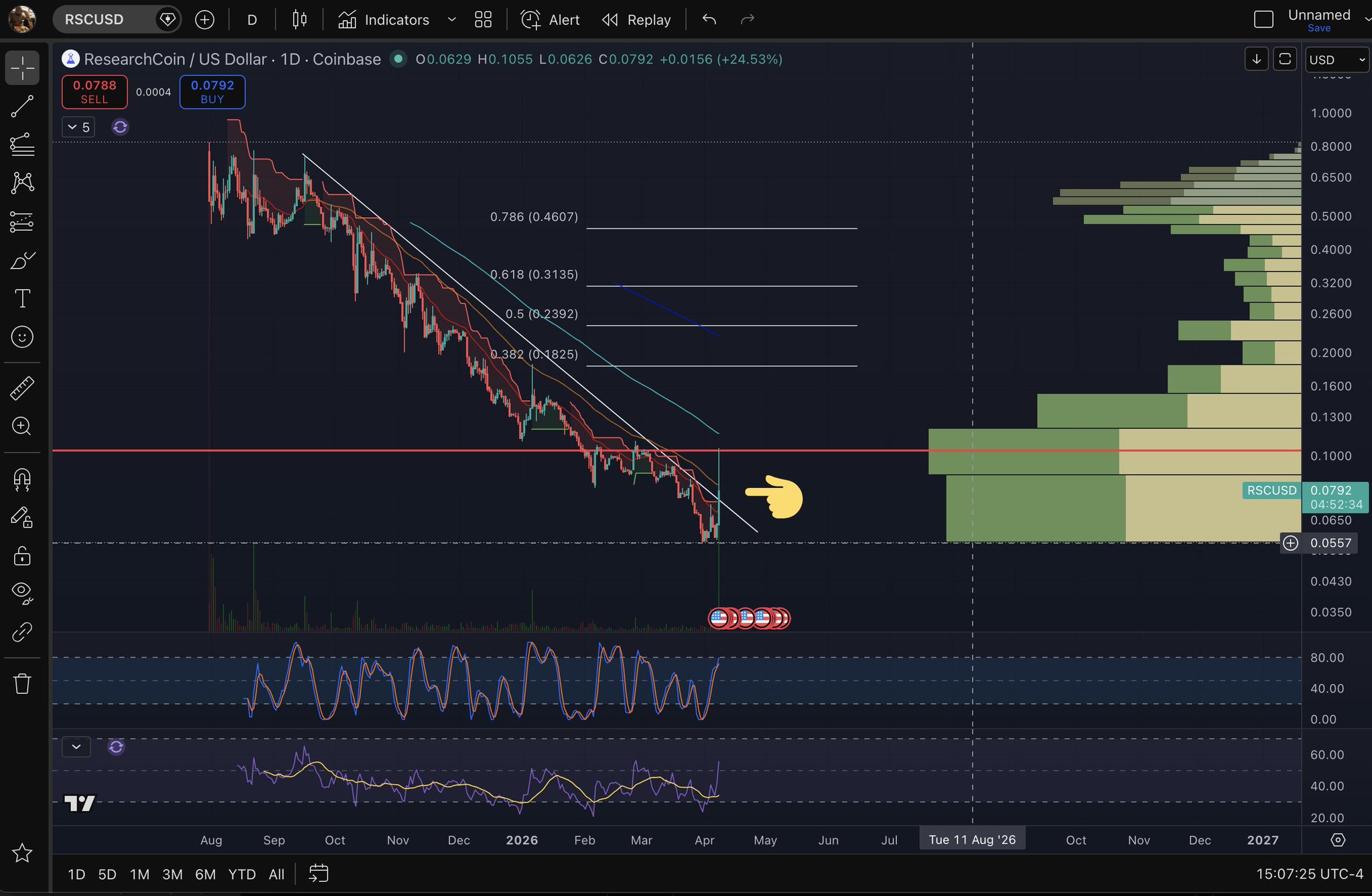Expand the USD currency dropdown
This screenshot has height=896, width=1372.
(x=1336, y=60)
